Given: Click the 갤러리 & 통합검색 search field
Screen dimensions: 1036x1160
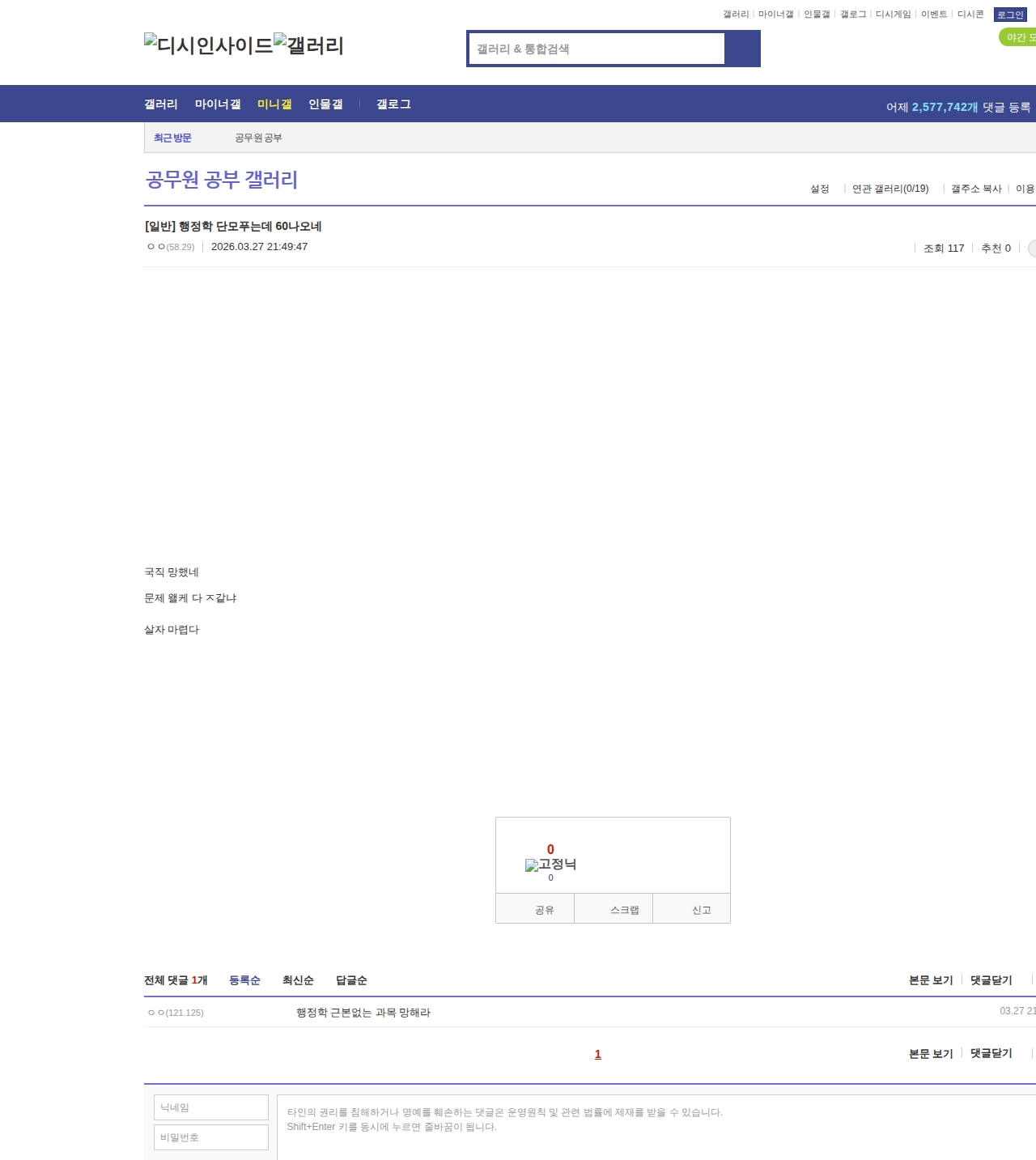Looking at the screenshot, I should (597, 49).
